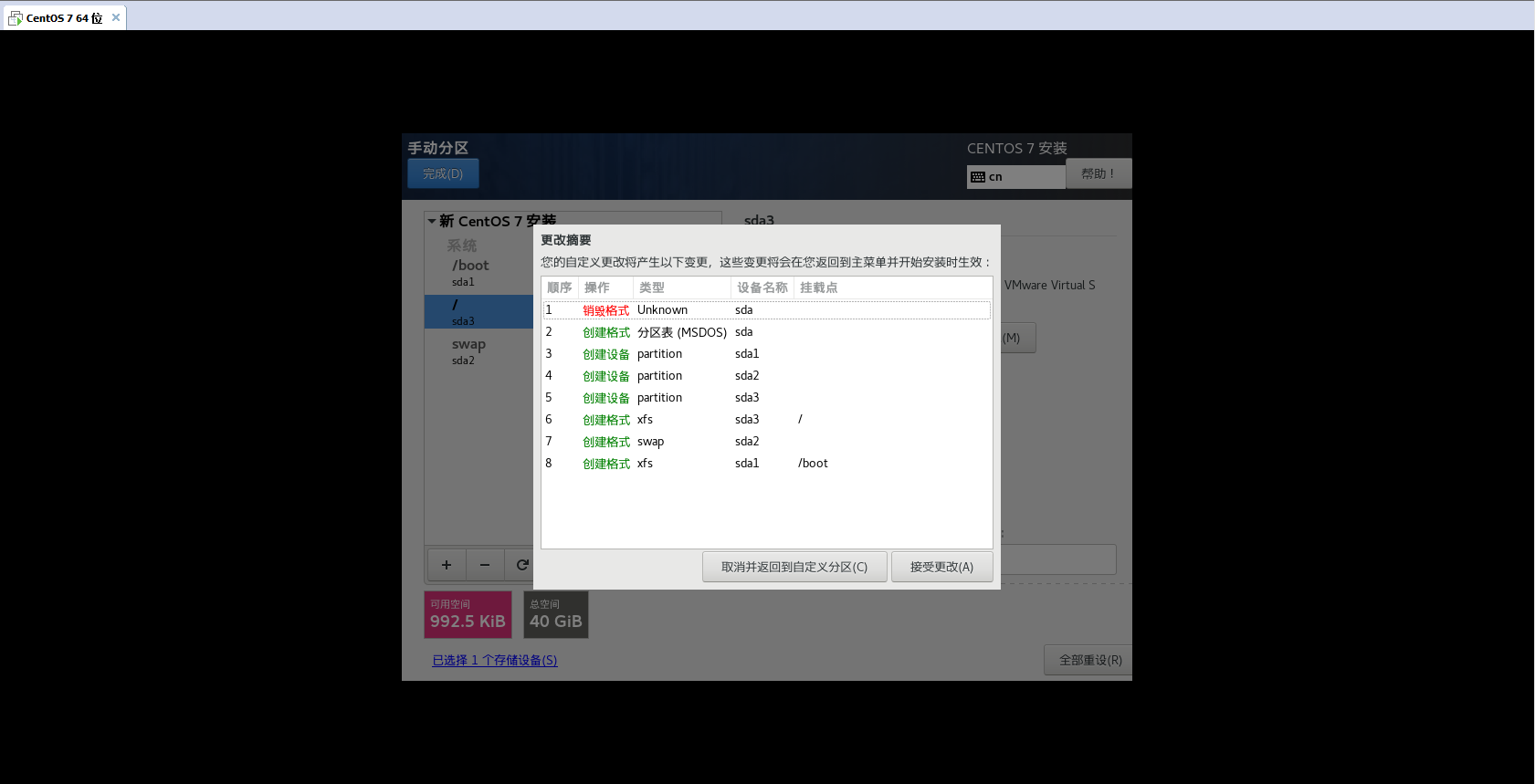1535x784 pixels.
Task: Collapse the 新 CentOS 7 安装 tree
Action: (x=432, y=221)
